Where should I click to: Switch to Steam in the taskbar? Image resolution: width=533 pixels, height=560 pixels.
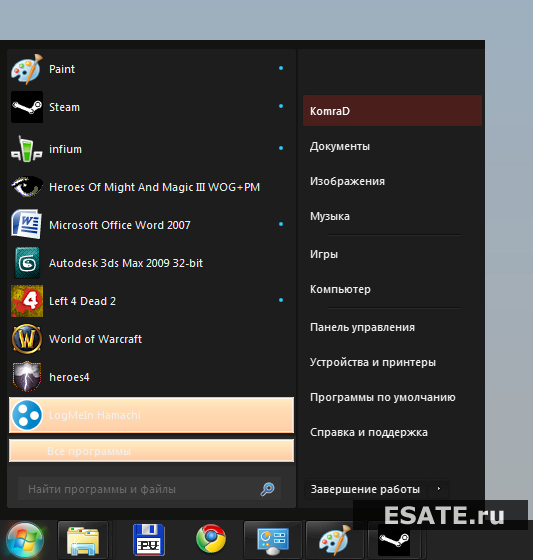394,540
